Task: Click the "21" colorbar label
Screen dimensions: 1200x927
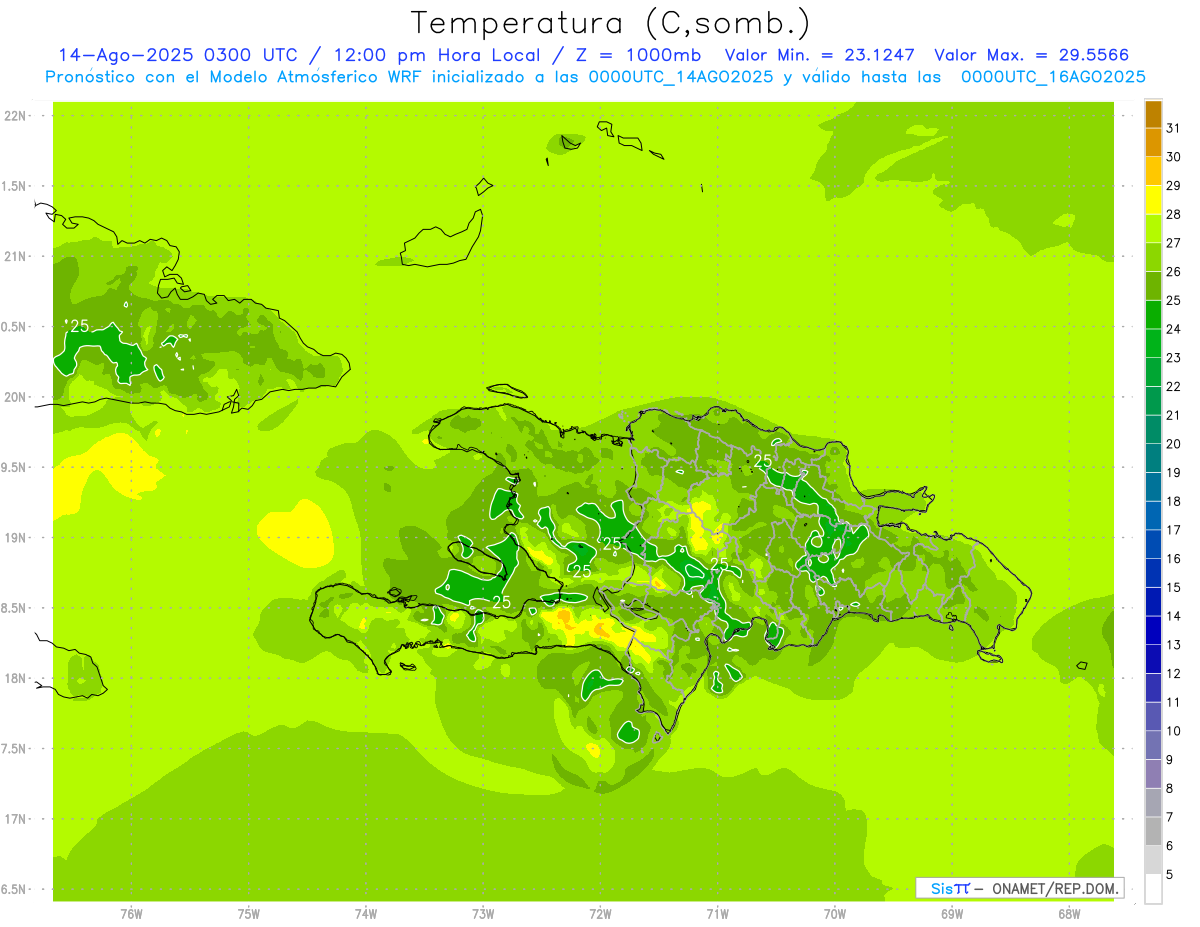Action: pos(1173,415)
